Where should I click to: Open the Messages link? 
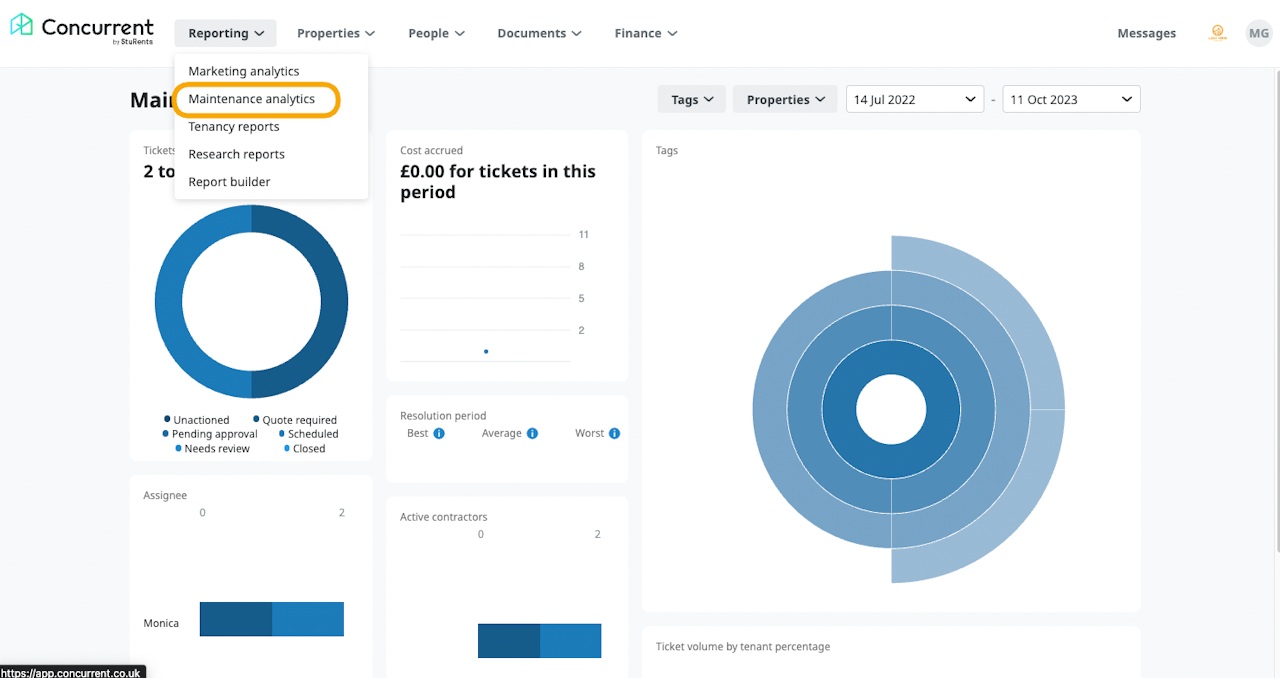coord(1147,33)
